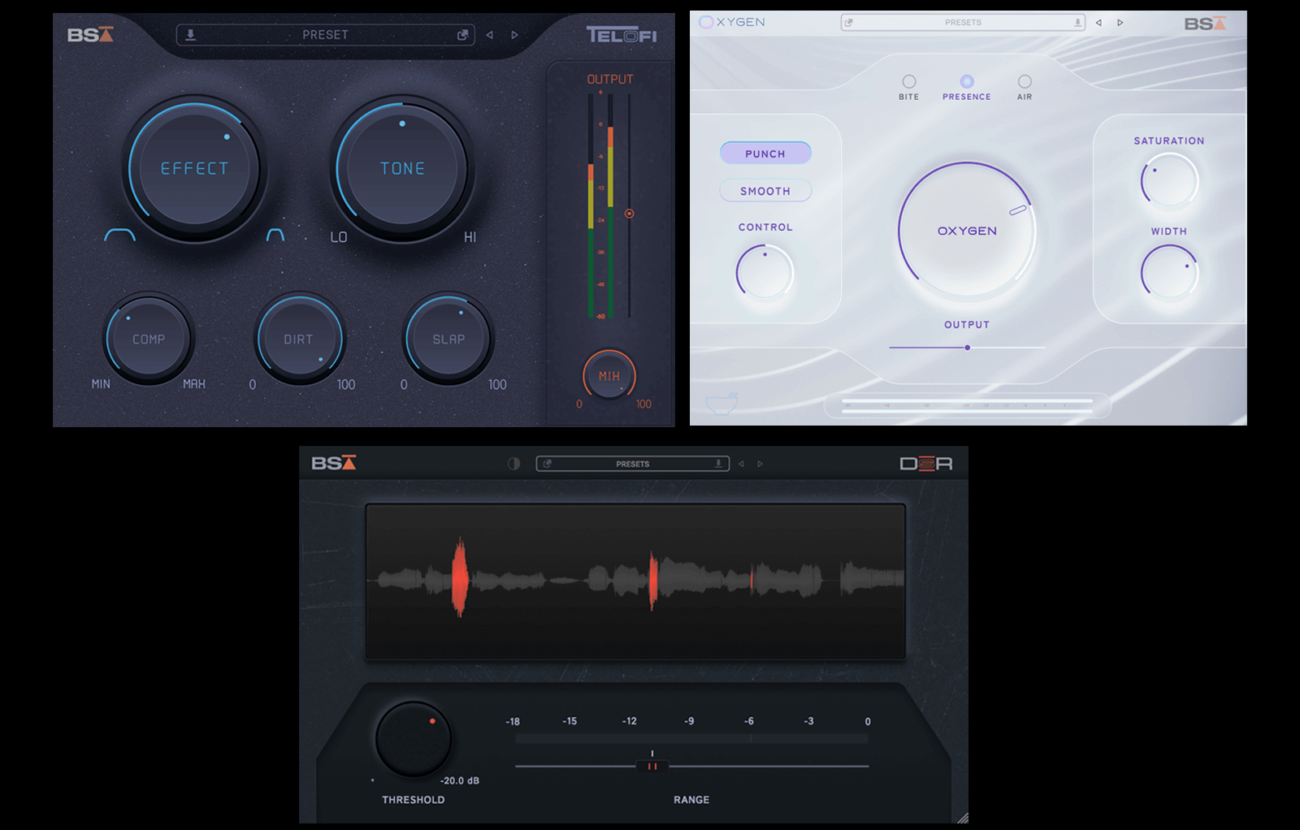Click the wide bandpass filter shape icon
The width and height of the screenshot is (1300, 830).
click(120, 235)
